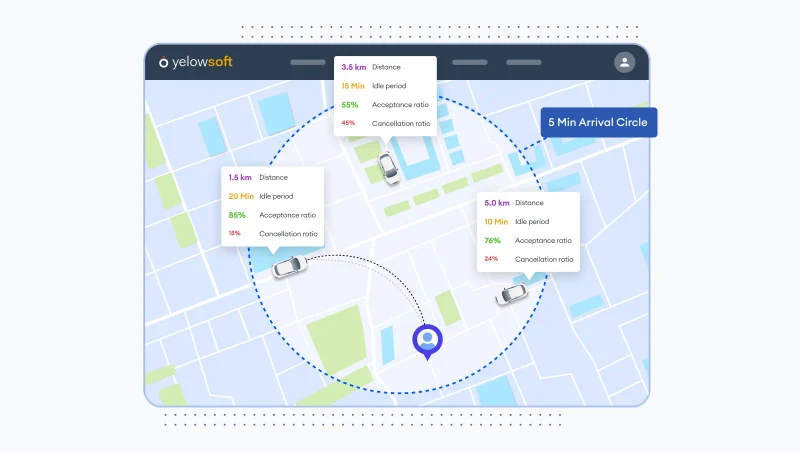Click the 18% cancellation ratio value
Screen dimensions: 800x452
(235, 233)
